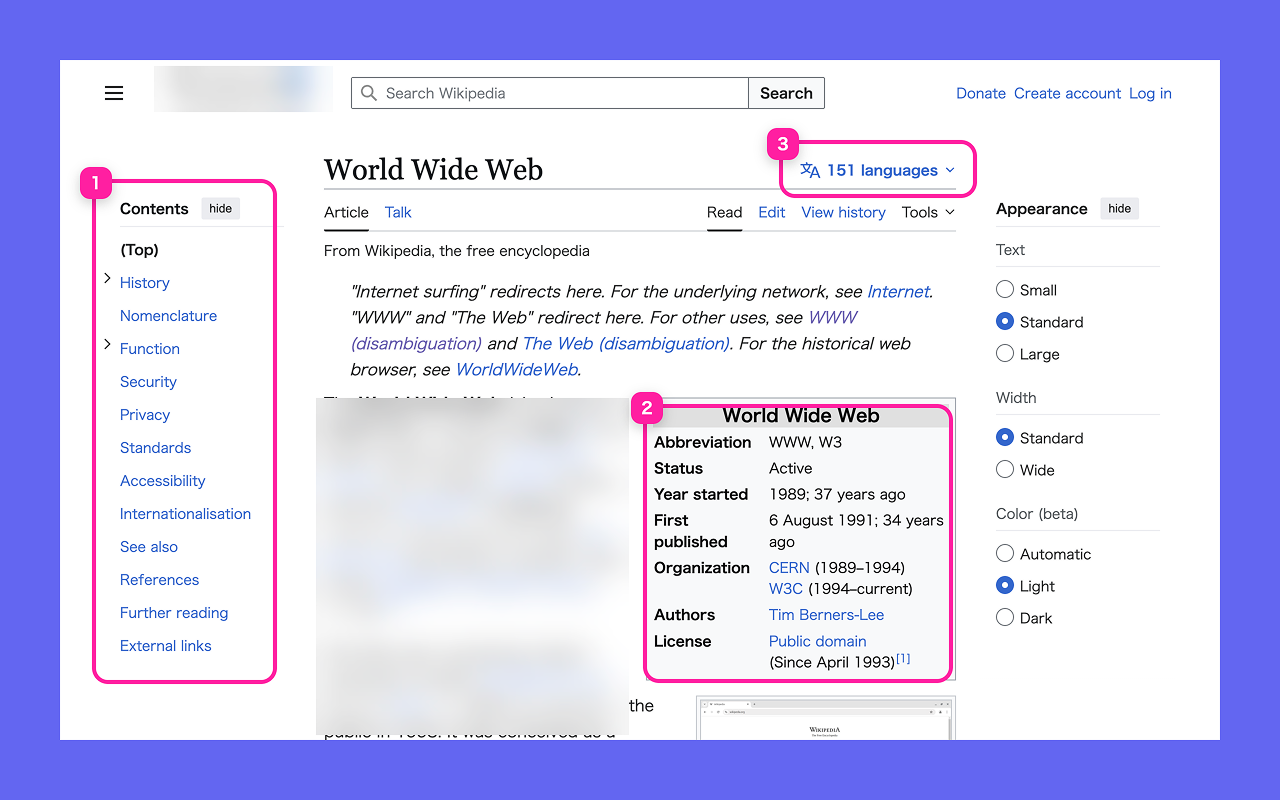This screenshot has height=800, width=1280.
Task: Expand the Function section in contents
Action: [107, 345]
